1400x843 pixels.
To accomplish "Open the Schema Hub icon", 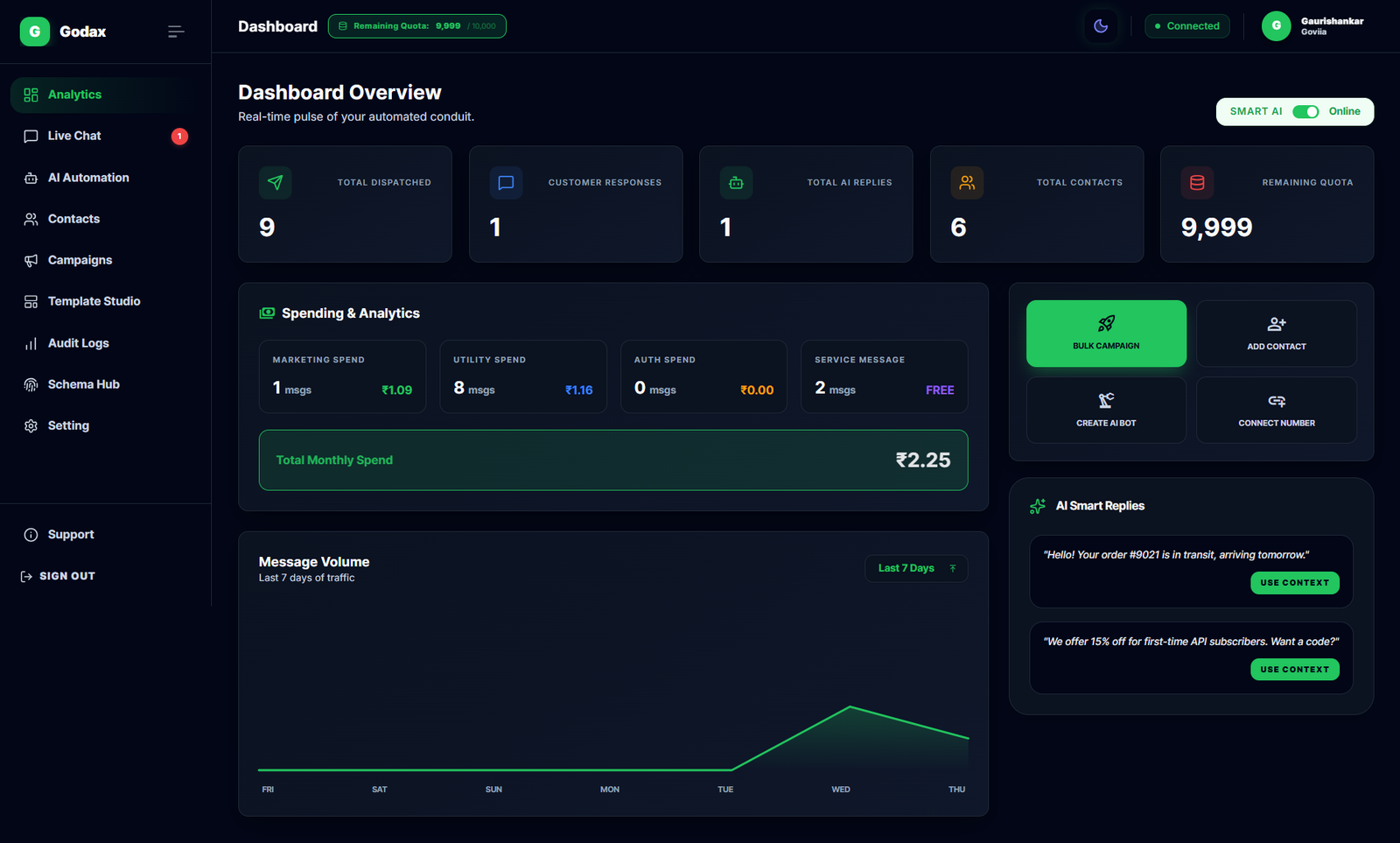I will [31, 383].
